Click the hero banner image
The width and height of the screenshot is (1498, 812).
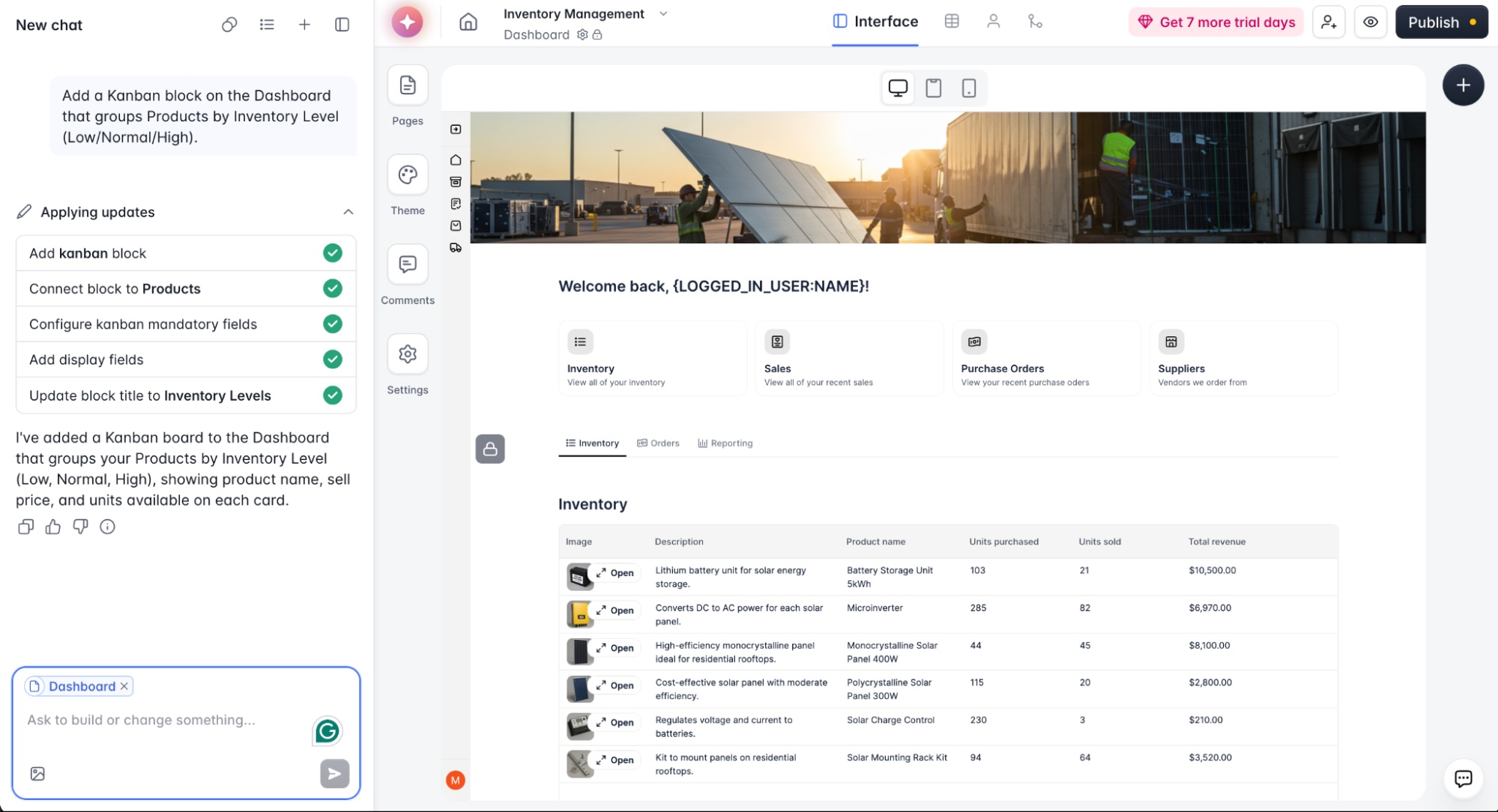(948, 178)
